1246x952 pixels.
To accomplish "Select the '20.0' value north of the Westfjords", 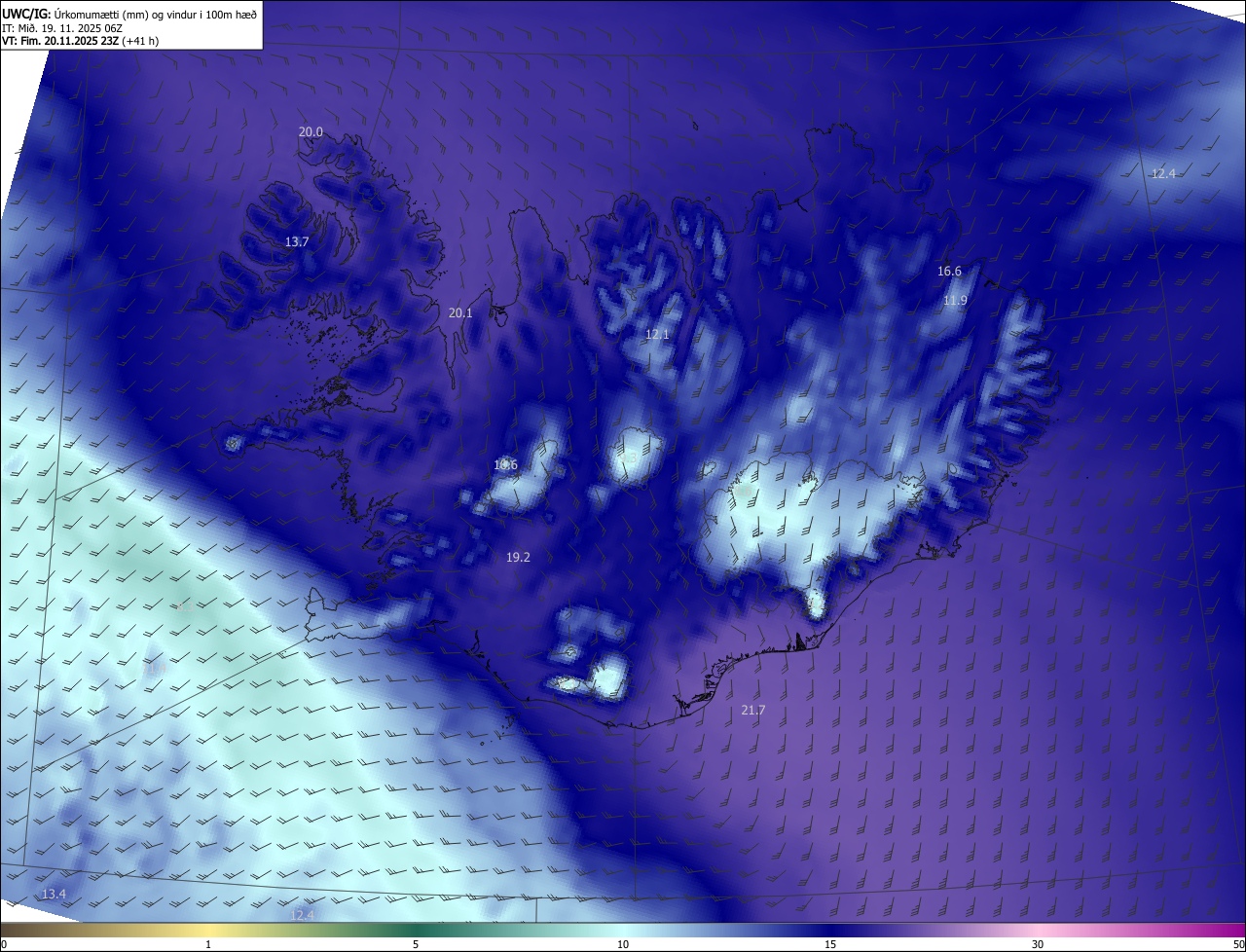I will tap(311, 132).
